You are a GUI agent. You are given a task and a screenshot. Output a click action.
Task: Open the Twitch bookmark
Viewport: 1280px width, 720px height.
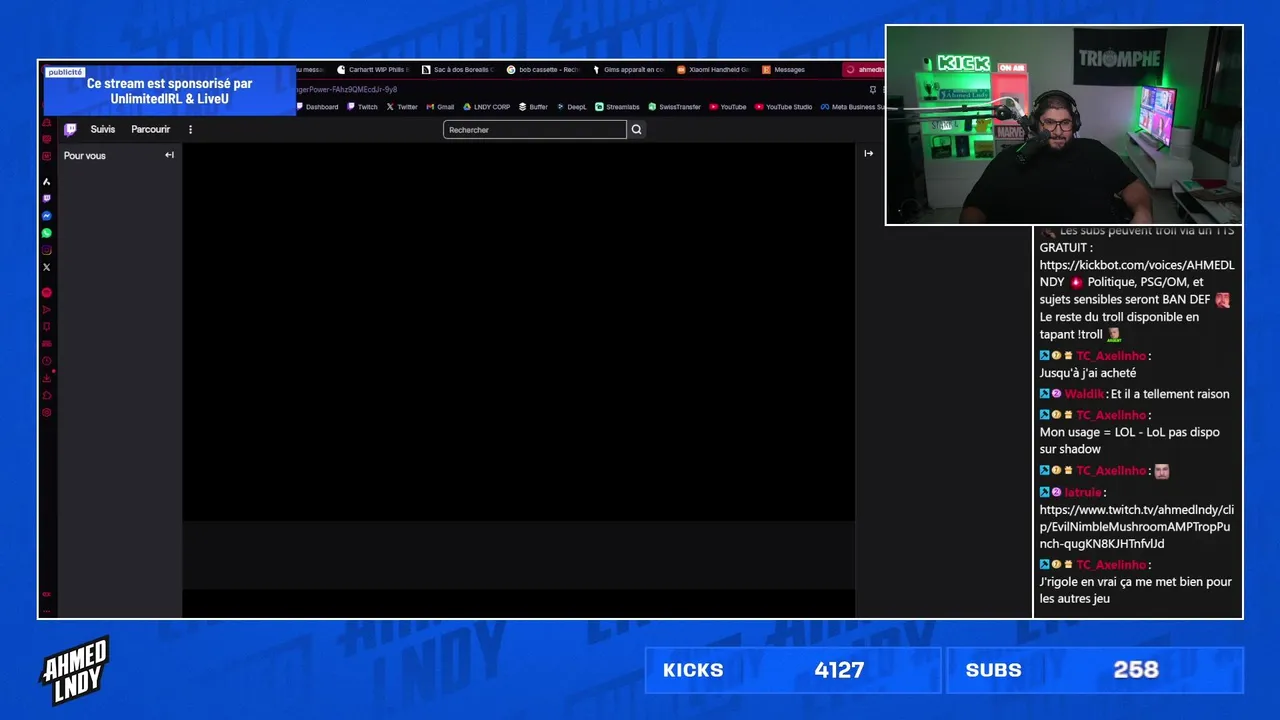tap(362, 107)
